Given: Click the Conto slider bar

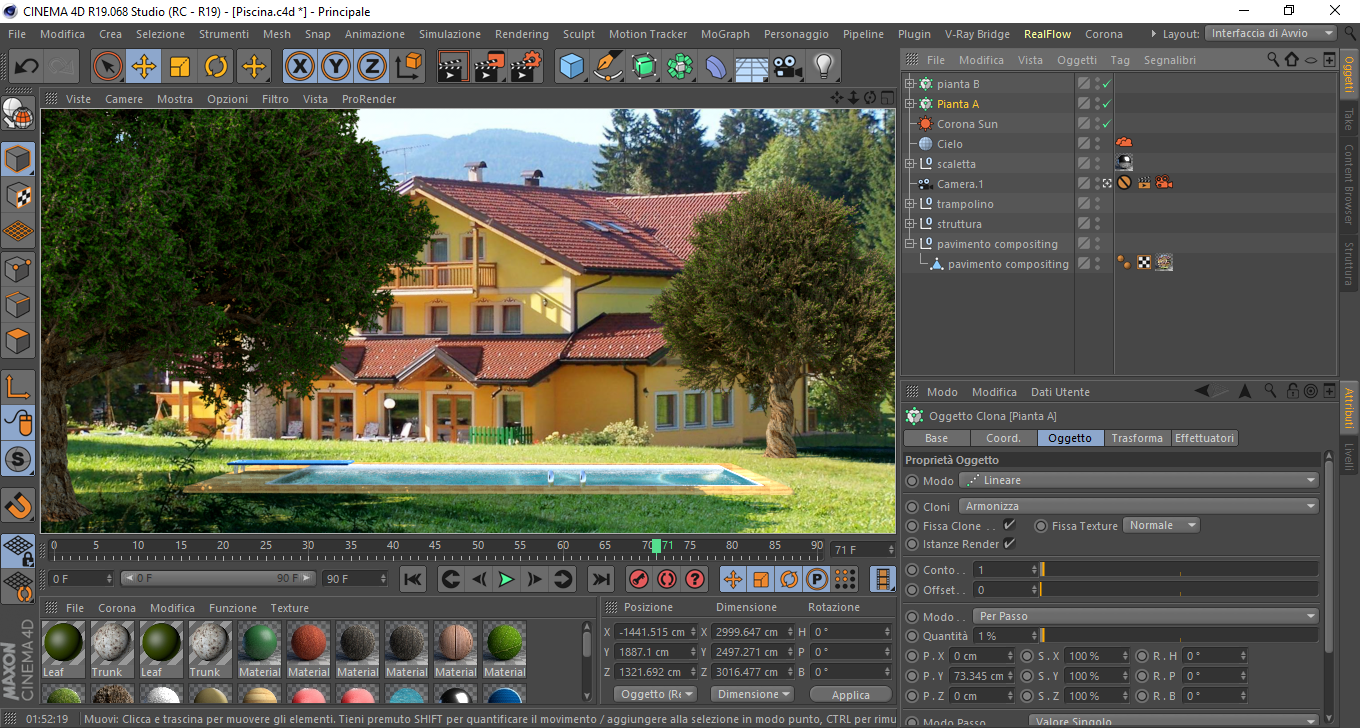Looking at the screenshot, I should (1179, 569).
